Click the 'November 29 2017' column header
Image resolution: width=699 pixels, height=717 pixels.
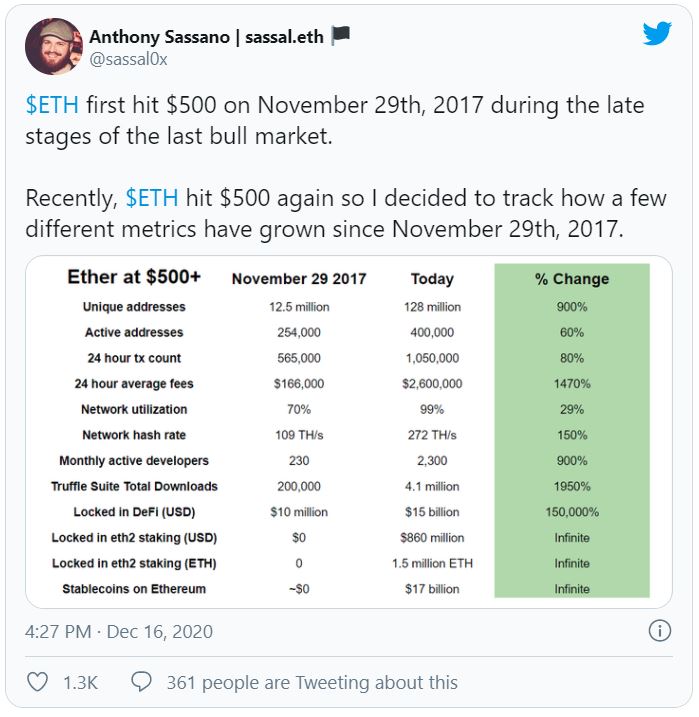(299, 278)
